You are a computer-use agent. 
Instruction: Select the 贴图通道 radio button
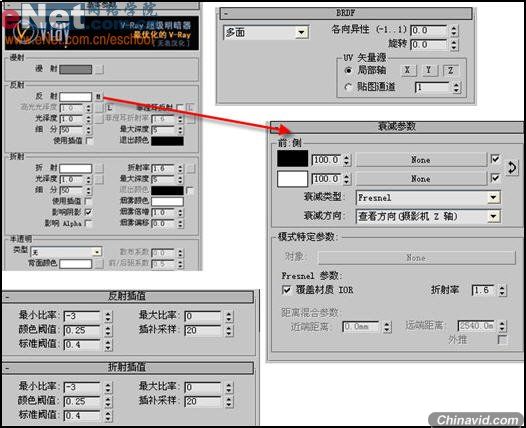[349, 87]
